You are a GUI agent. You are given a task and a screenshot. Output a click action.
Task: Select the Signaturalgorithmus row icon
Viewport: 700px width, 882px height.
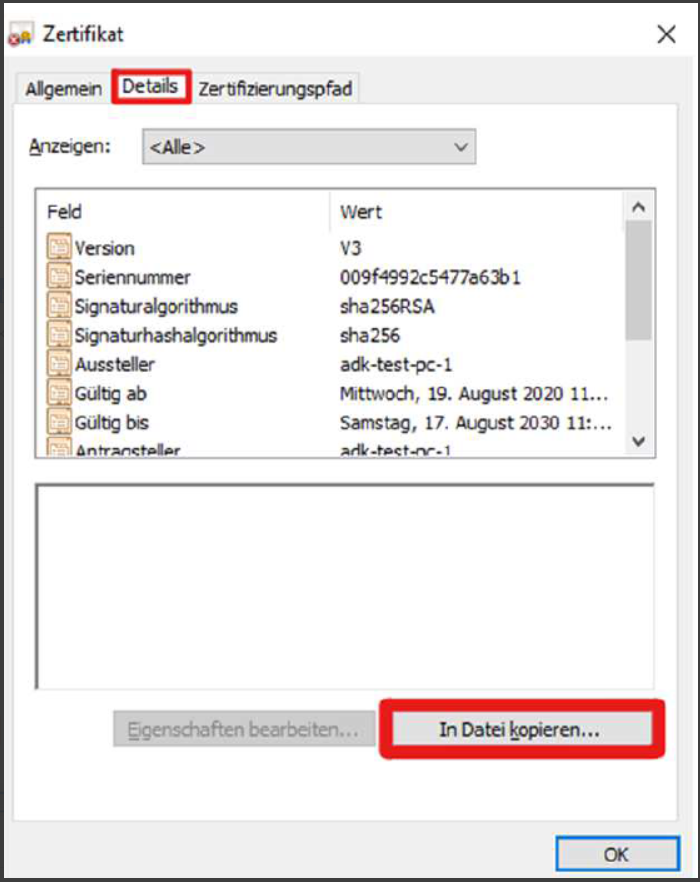click(x=60, y=306)
